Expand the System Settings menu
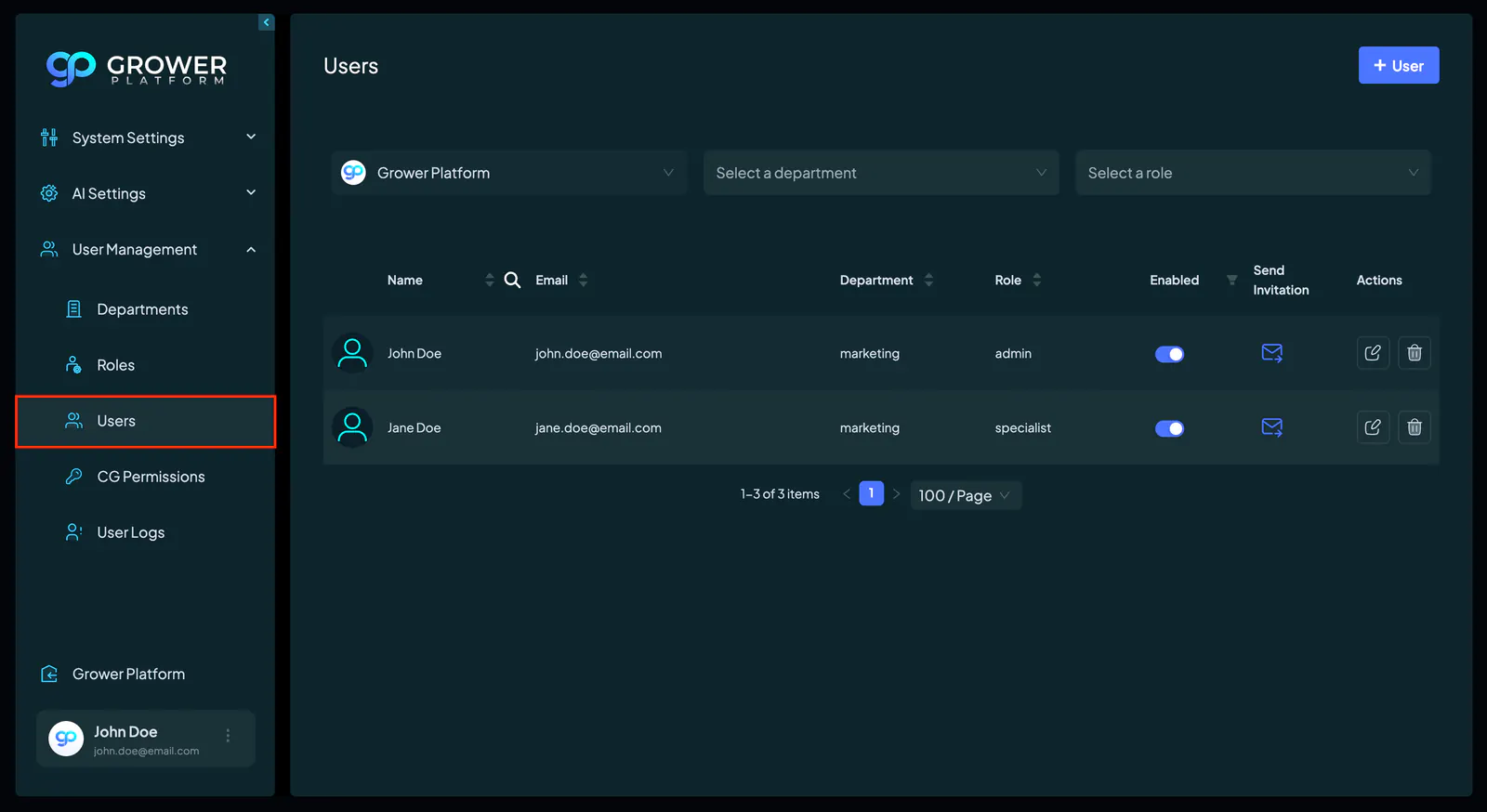This screenshot has width=1487, height=812. (x=147, y=138)
